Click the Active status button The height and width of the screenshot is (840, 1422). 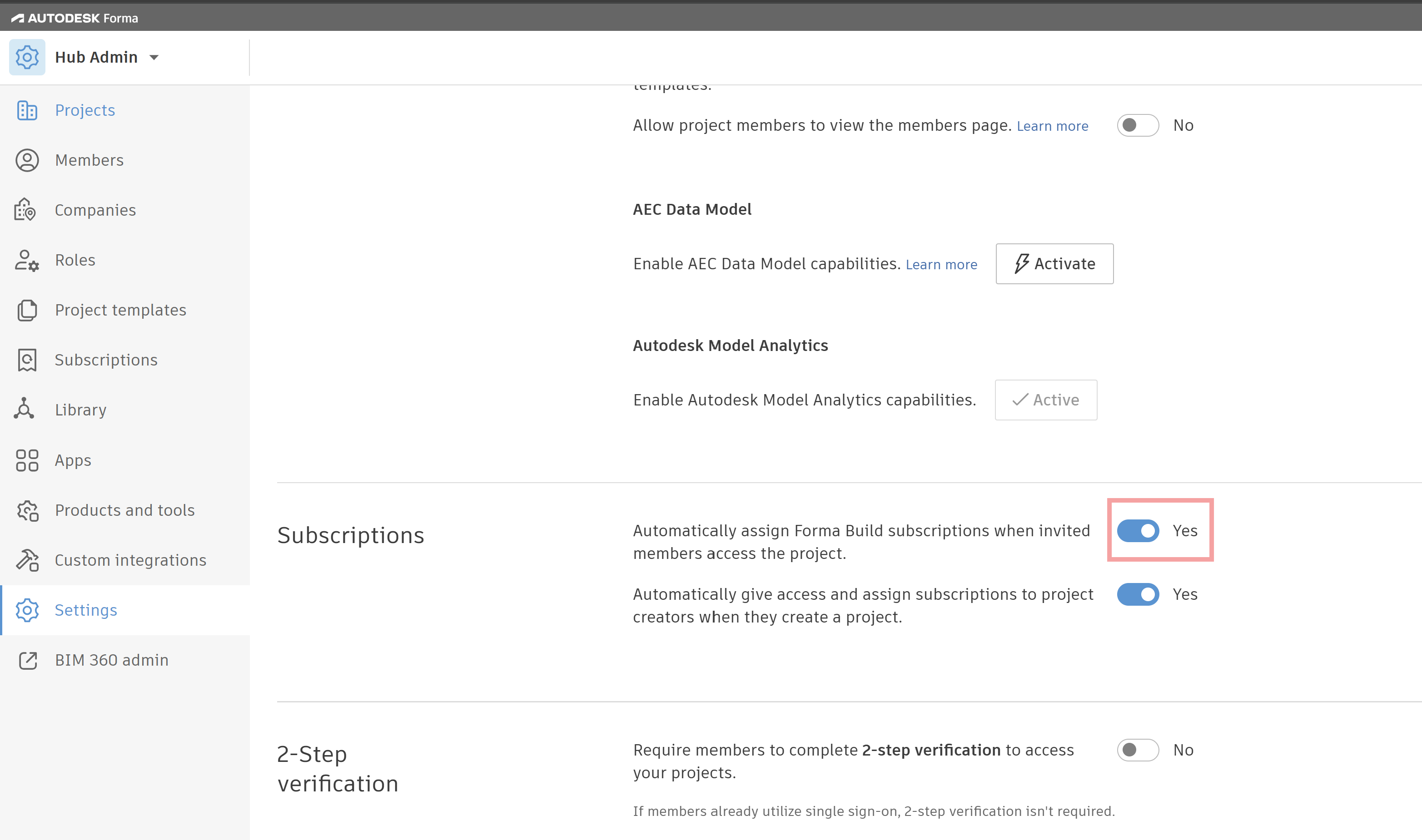tap(1045, 400)
